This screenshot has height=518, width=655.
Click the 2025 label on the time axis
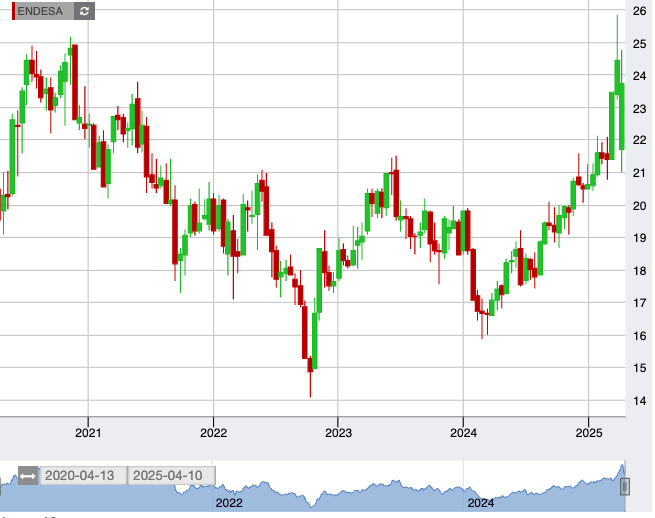588,433
